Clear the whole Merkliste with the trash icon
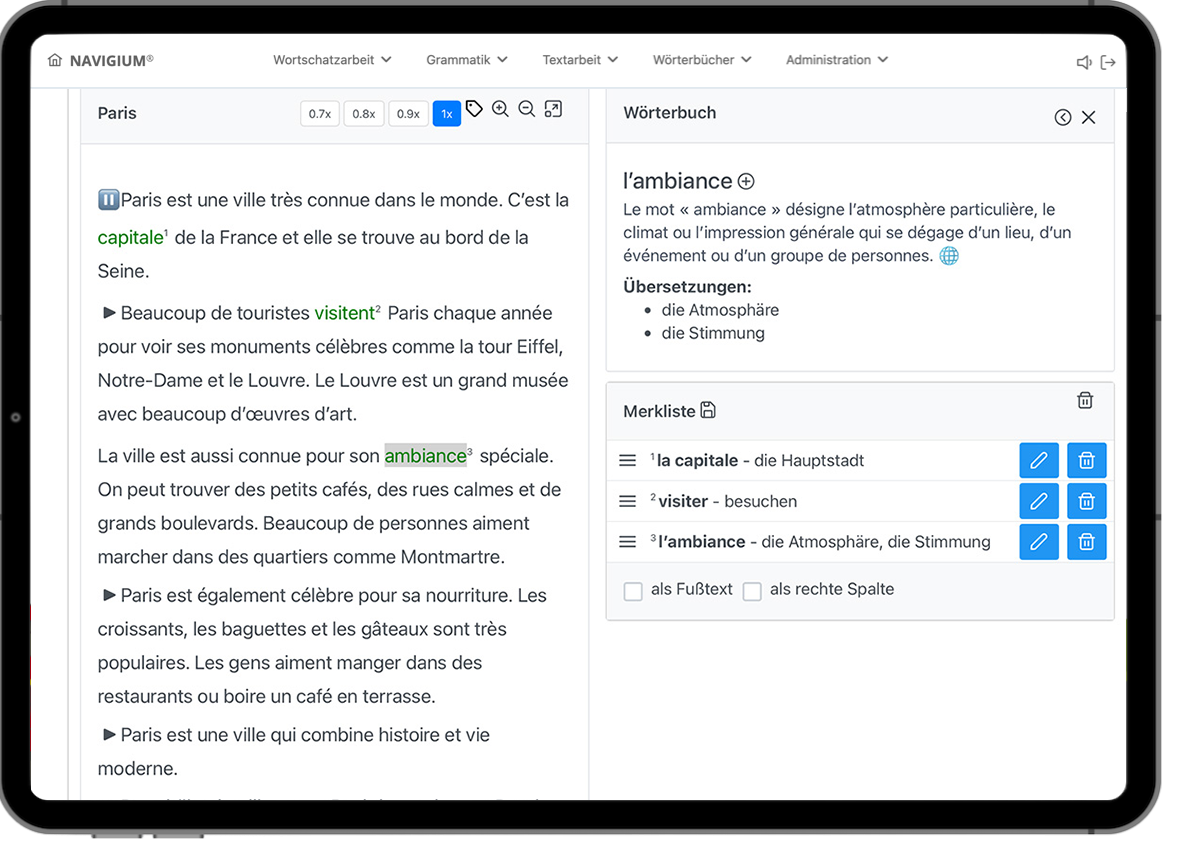This screenshot has width=1181, height=850. coord(1085,401)
